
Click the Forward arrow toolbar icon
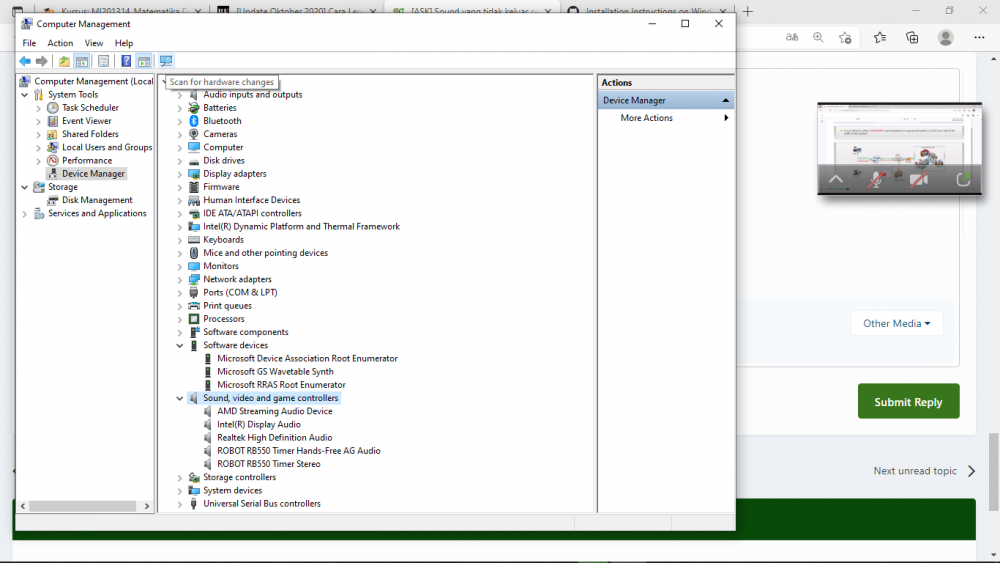pyautogui.click(x=41, y=61)
